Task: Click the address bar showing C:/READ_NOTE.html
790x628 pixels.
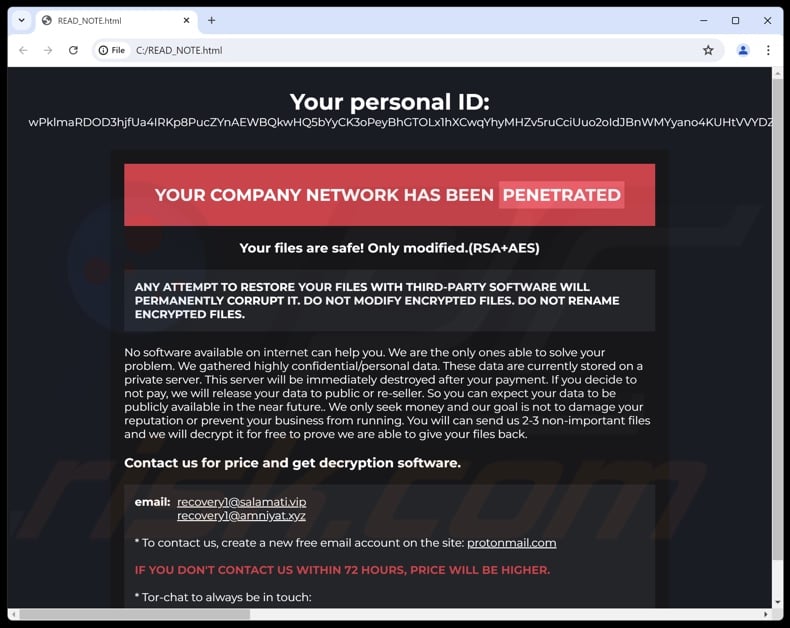Action: (400, 50)
